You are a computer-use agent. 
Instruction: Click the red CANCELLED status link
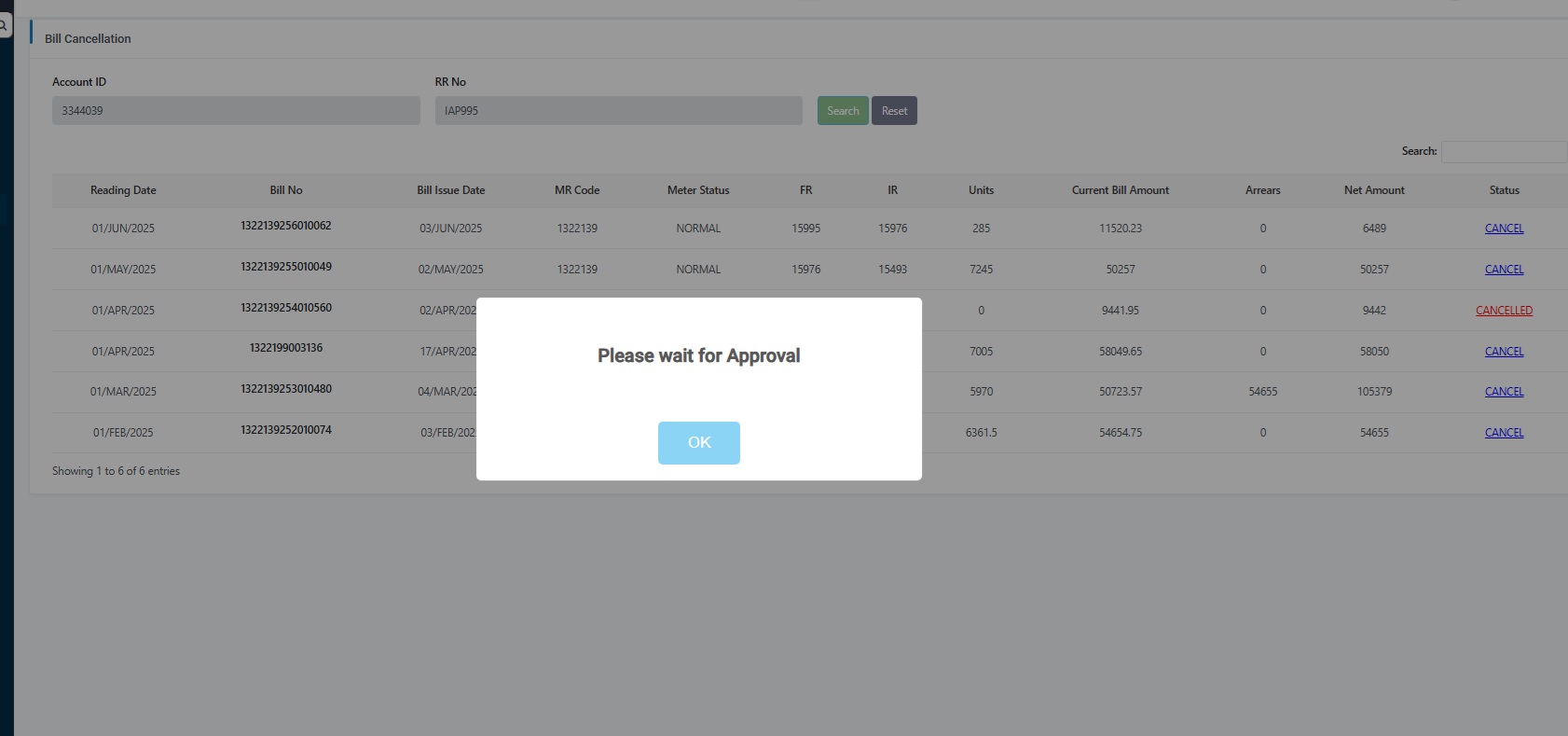1504,311
